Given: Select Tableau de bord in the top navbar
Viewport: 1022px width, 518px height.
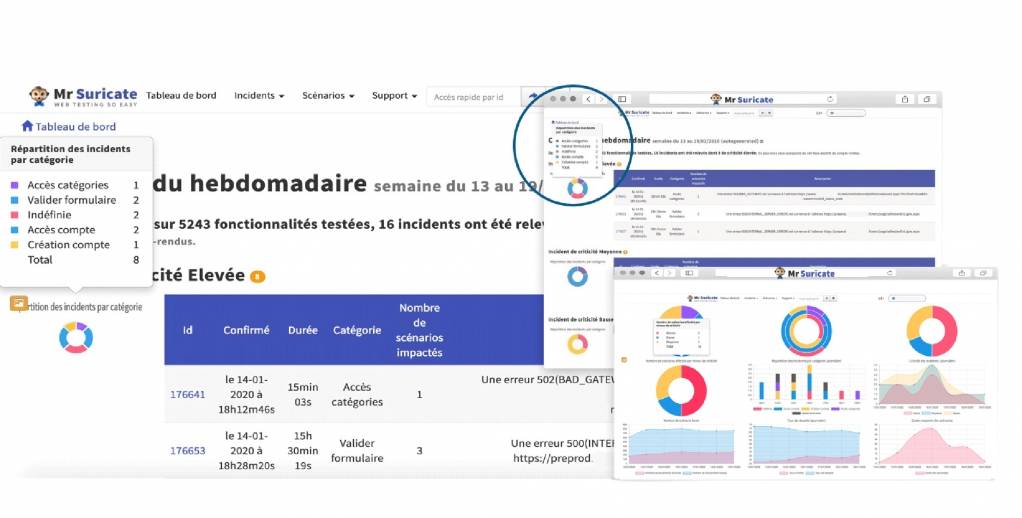Looking at the screenshot, I should coord(181,96).
